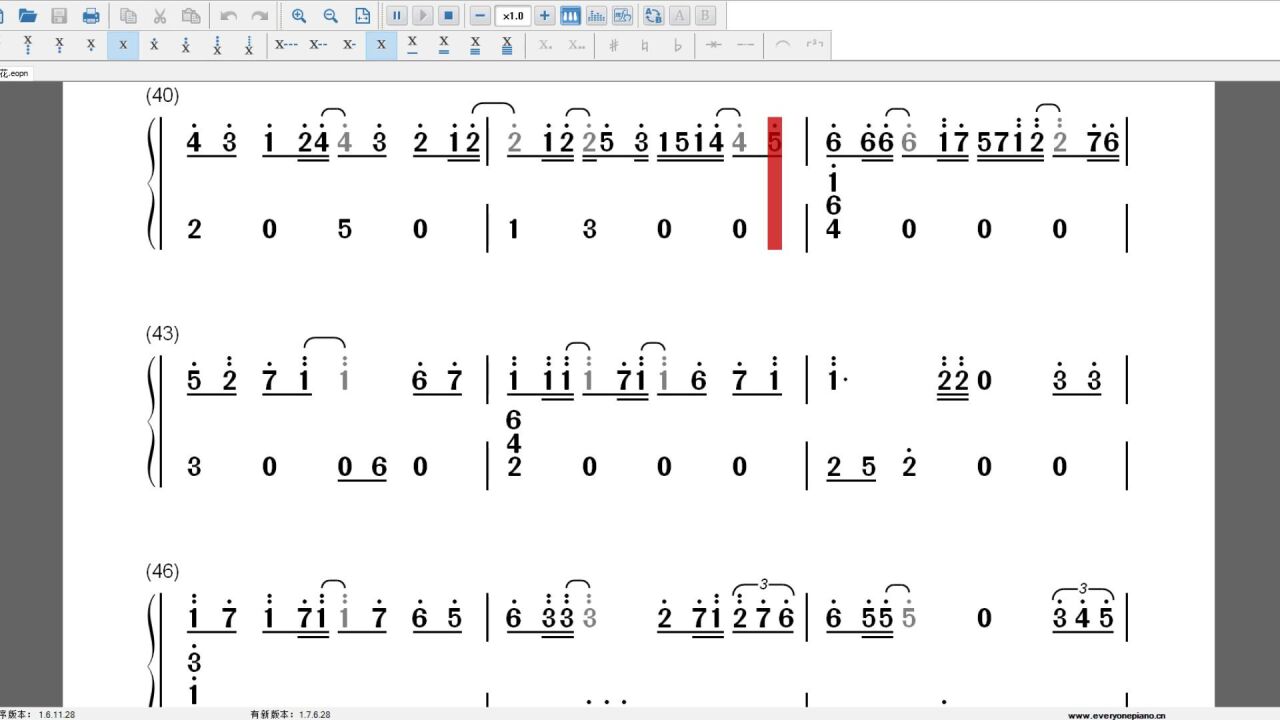Select the note with two dots below
This screenshot has width=1280, height=720.
tap(60, 45)
